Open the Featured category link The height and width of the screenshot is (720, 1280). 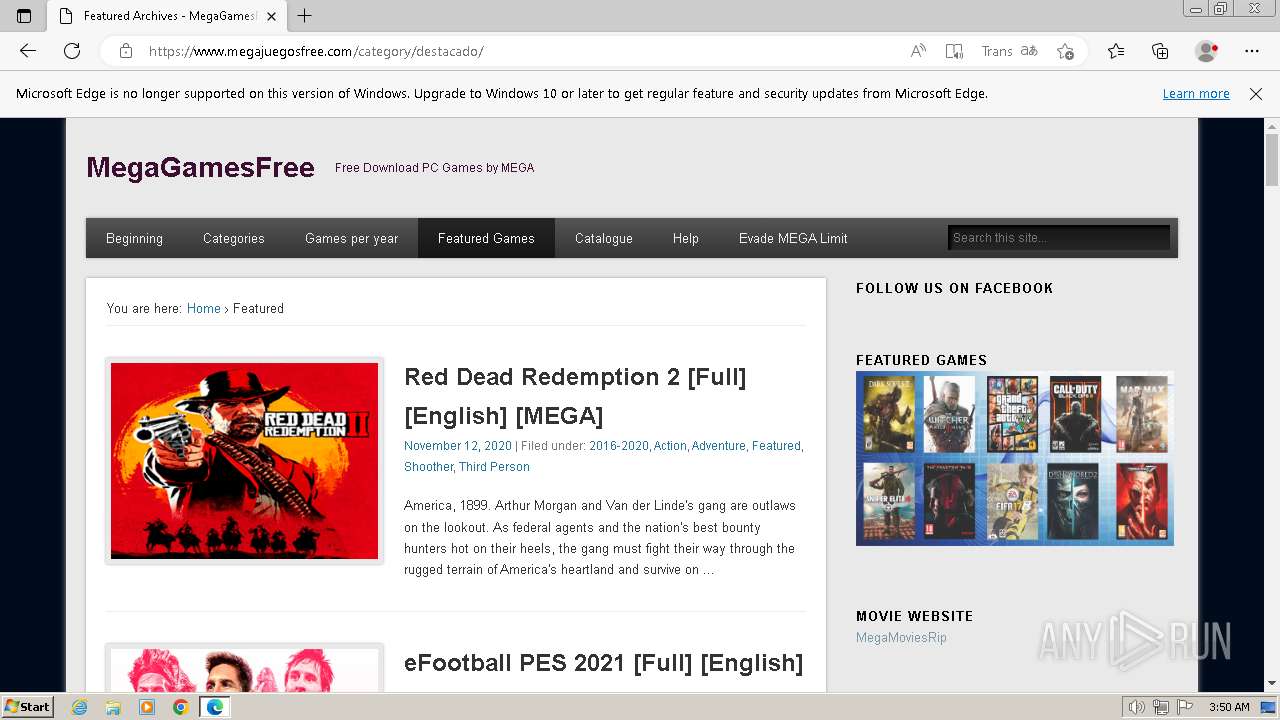click(x=776, y=446)
